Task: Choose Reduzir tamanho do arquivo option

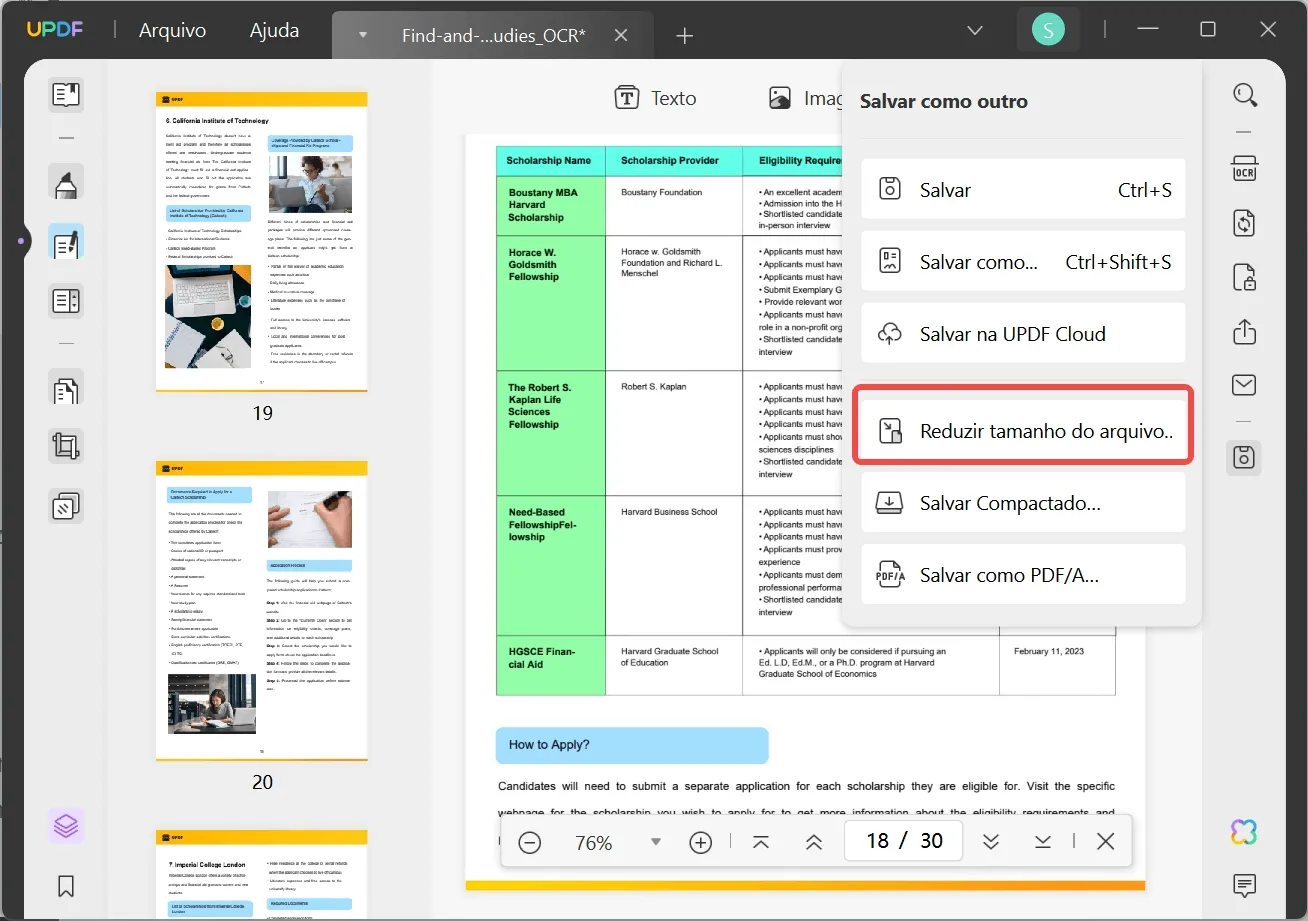Action: (1022, 430)
